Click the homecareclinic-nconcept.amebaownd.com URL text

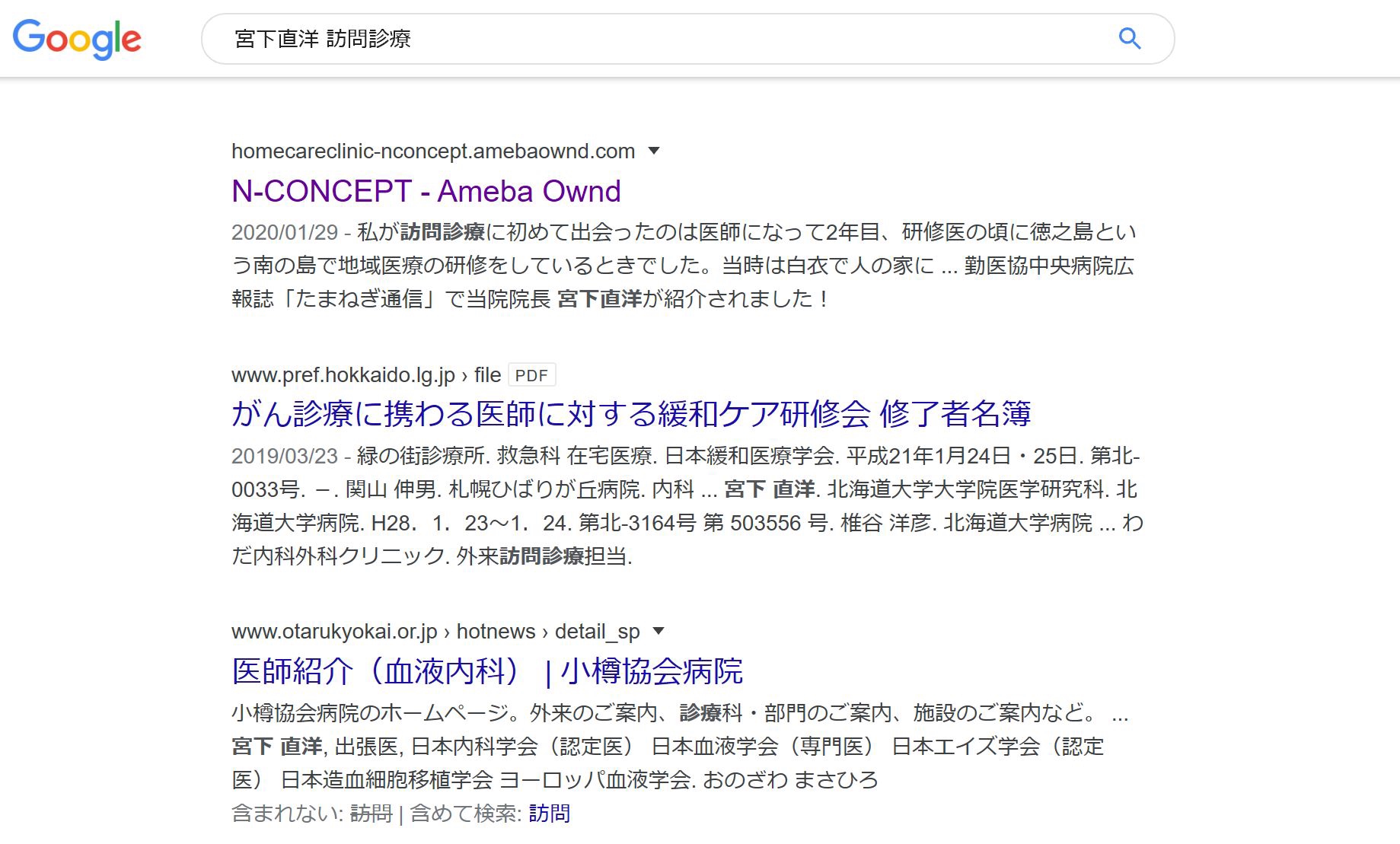pyautogui.click(x=433, y=151)
